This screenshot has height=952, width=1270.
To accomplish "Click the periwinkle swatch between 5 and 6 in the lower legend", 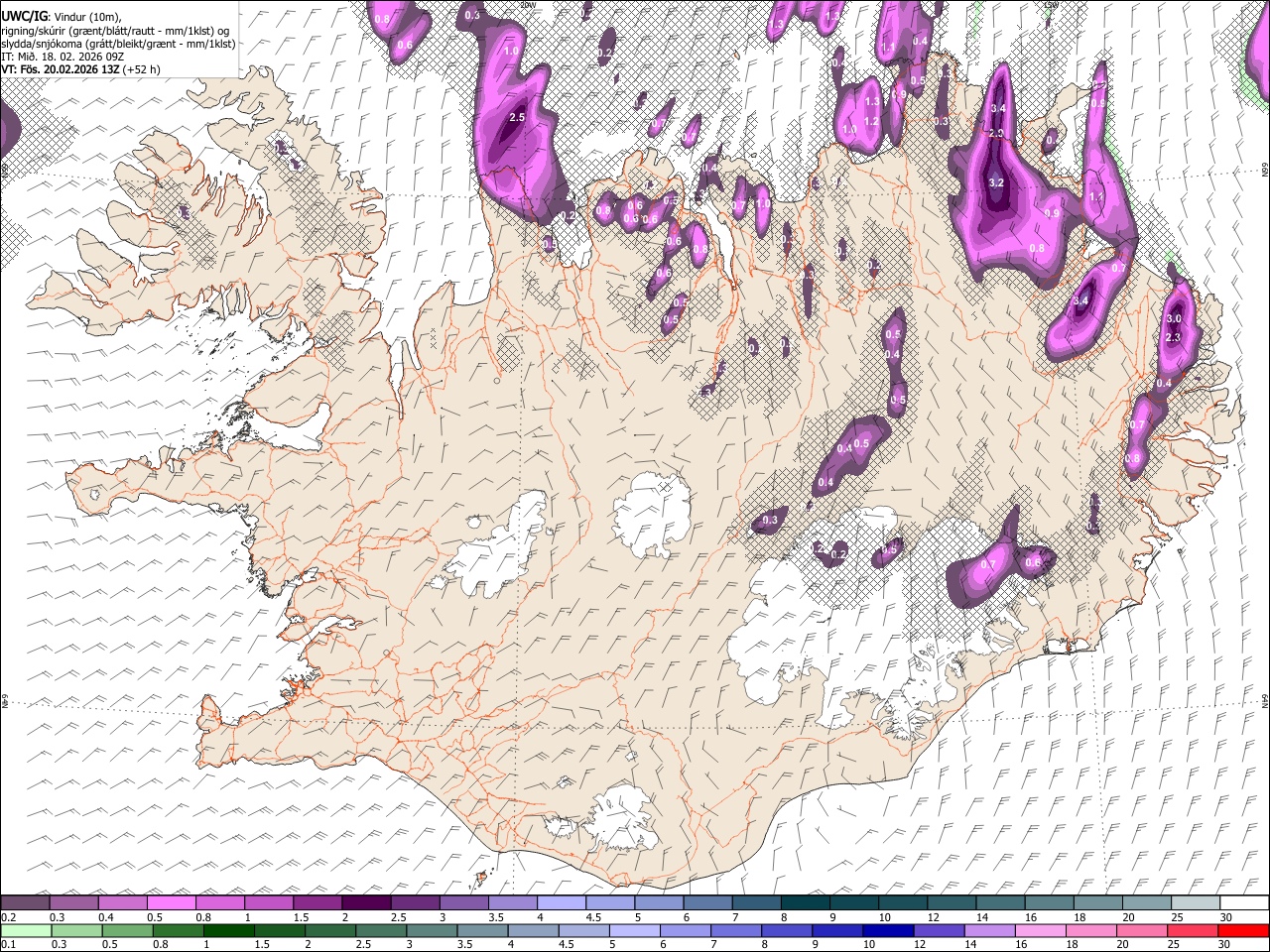I will [633, 930].
